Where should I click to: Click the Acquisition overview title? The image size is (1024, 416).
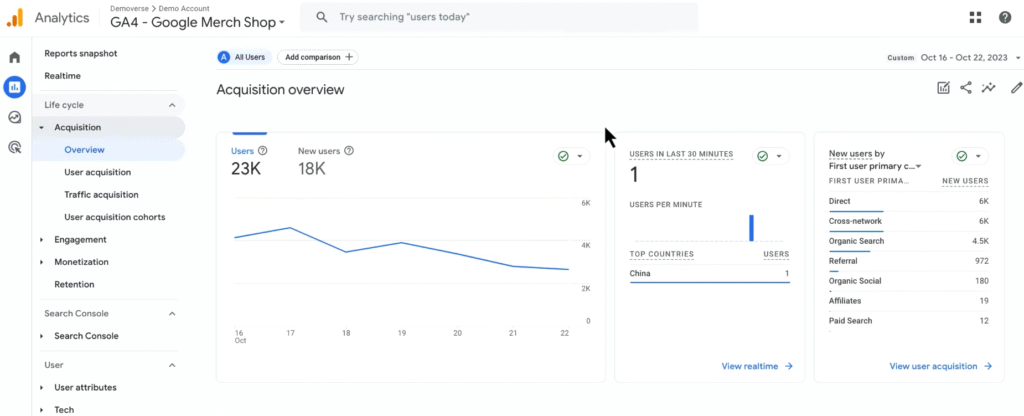pyautogui.click(x=280, y=89)
